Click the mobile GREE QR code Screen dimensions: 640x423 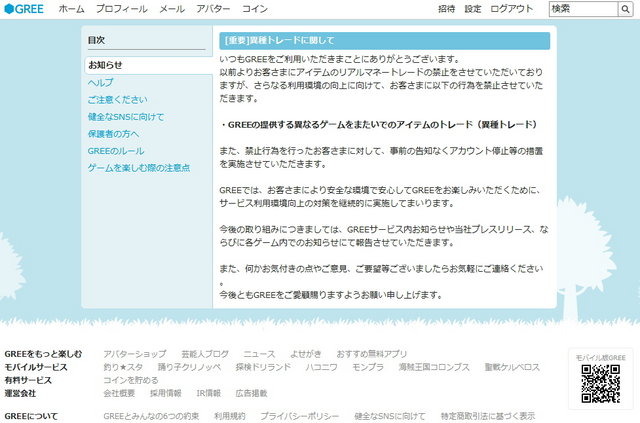(x=600, y=384)
